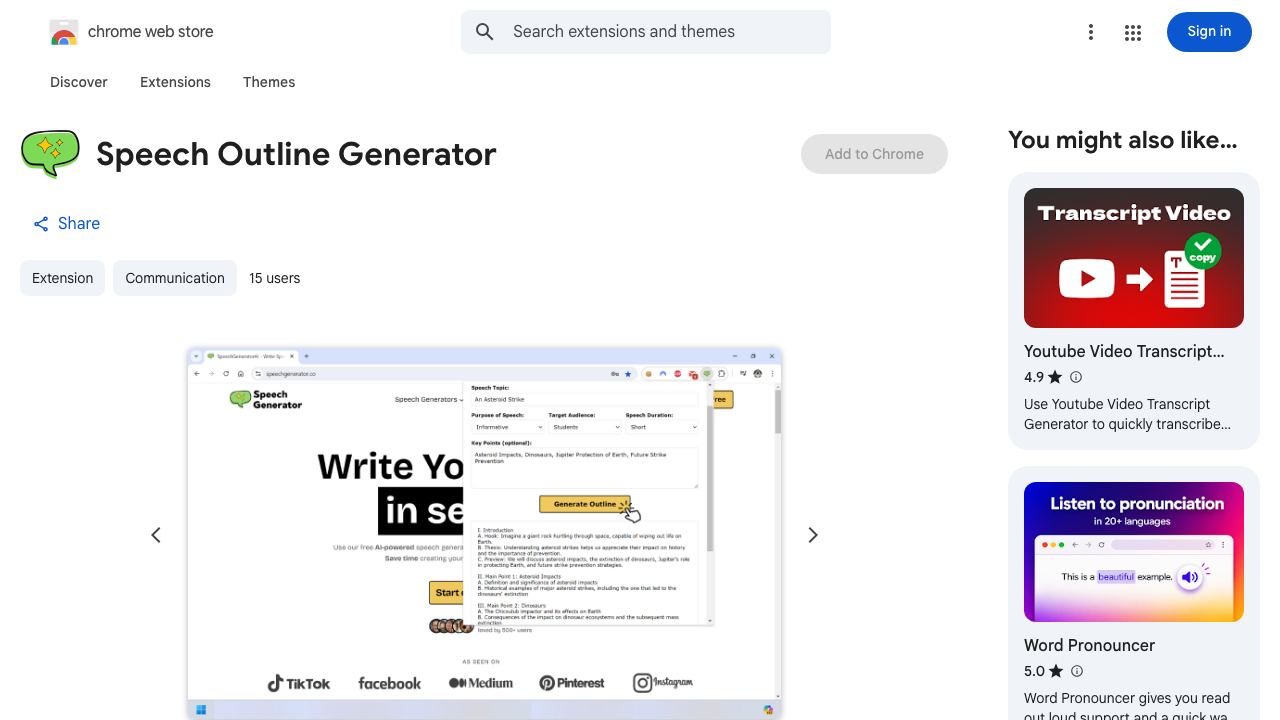Viewport: 1280px width, 720px height.
Task: Click the Share link
Action: pyautogui.click(x=66, y=224)
